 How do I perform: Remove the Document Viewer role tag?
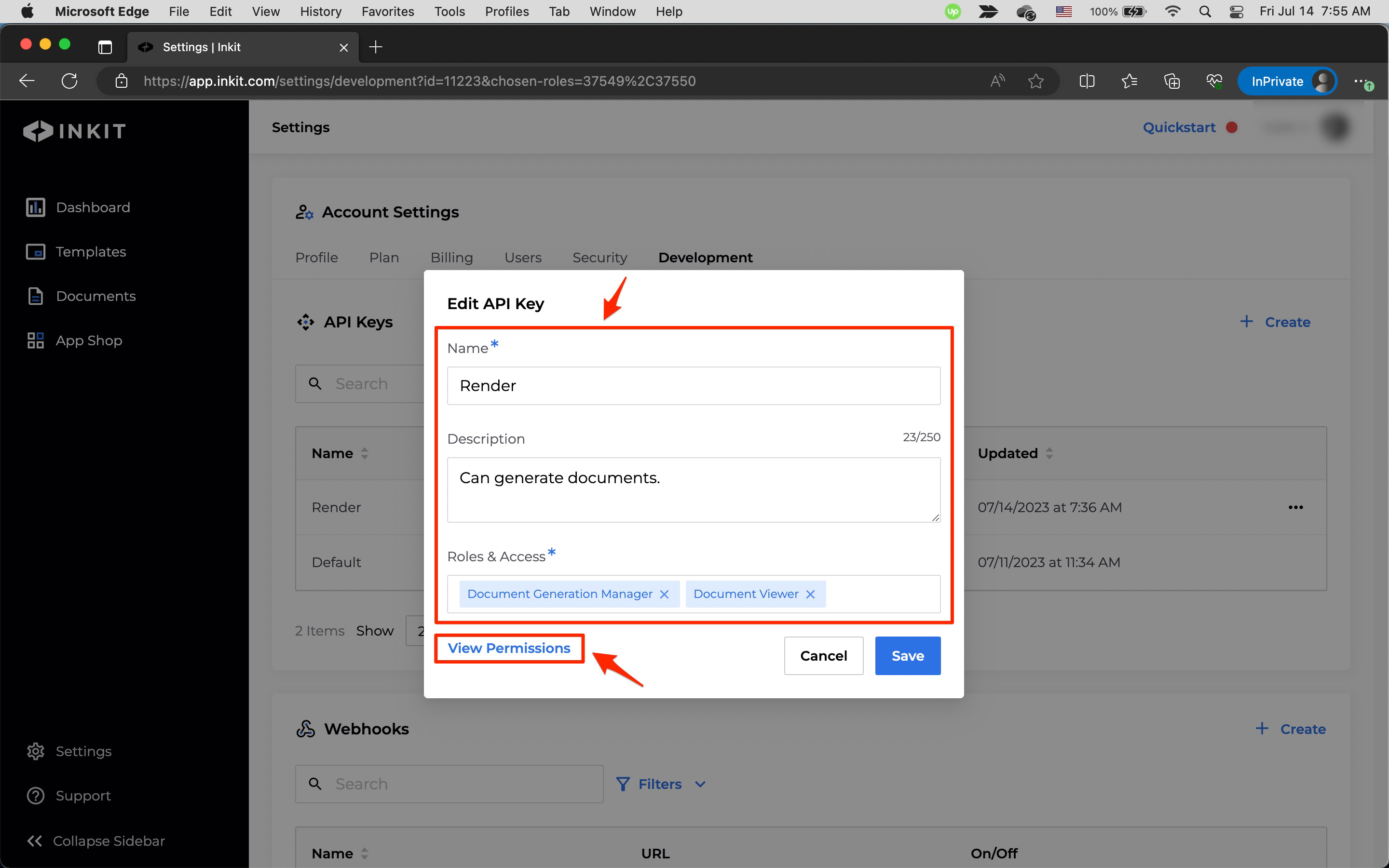coord(810,594)
